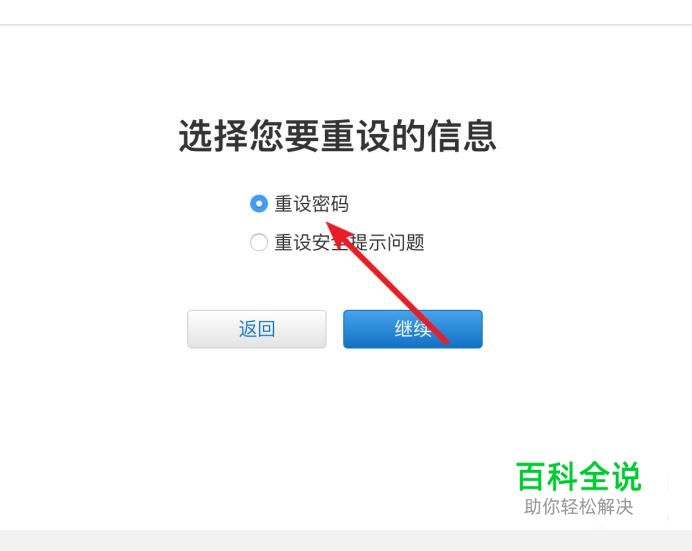The image size is (692, 551).
Task: Click the 百 character of the watermark
Action: tap(531, 476)
